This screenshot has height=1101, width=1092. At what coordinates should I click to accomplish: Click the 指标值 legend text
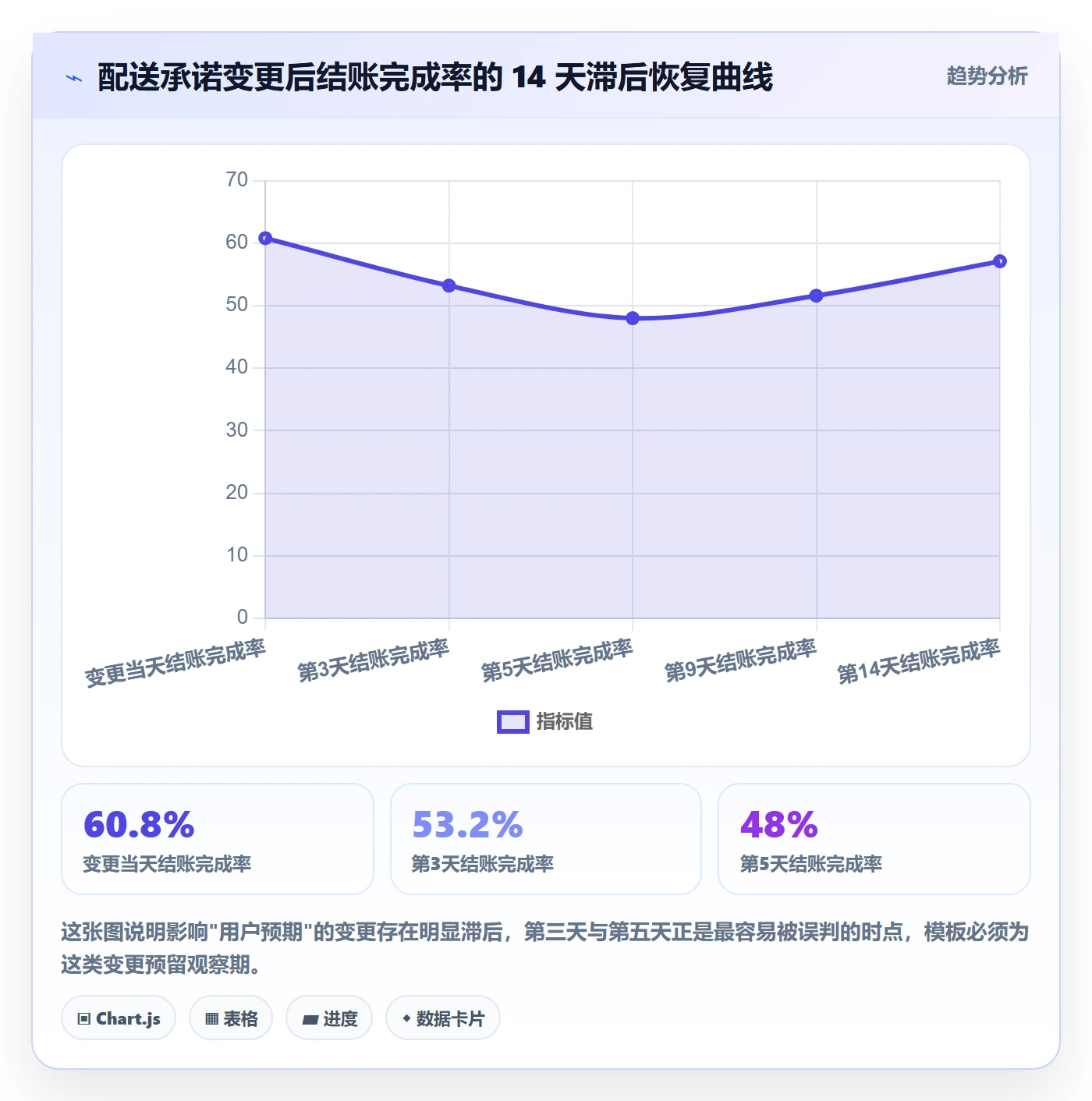pos(565,722)
